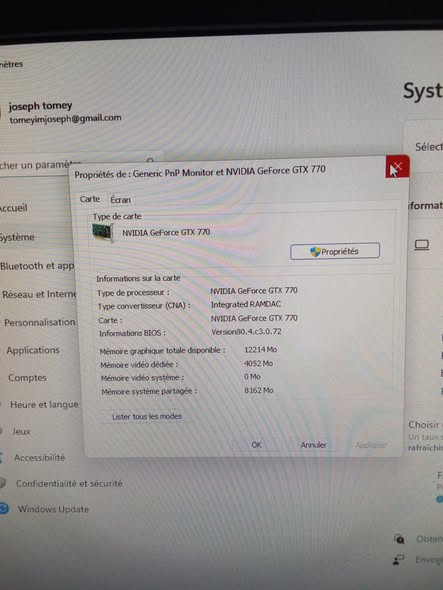
Task: Click the shield icon on Propriétés button
Action: [315, 251]
